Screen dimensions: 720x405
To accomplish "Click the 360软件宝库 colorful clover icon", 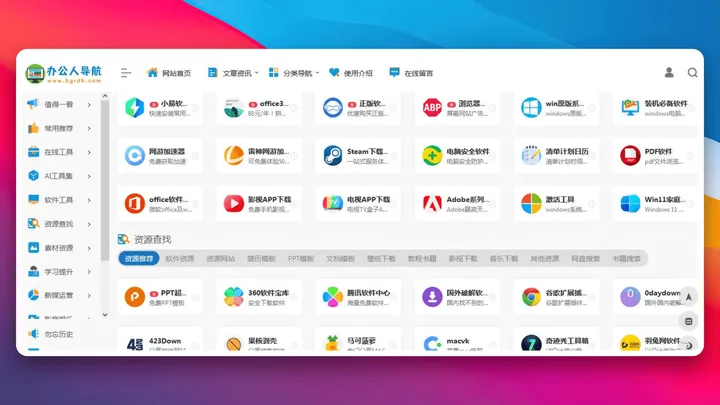I will point(234,297).
